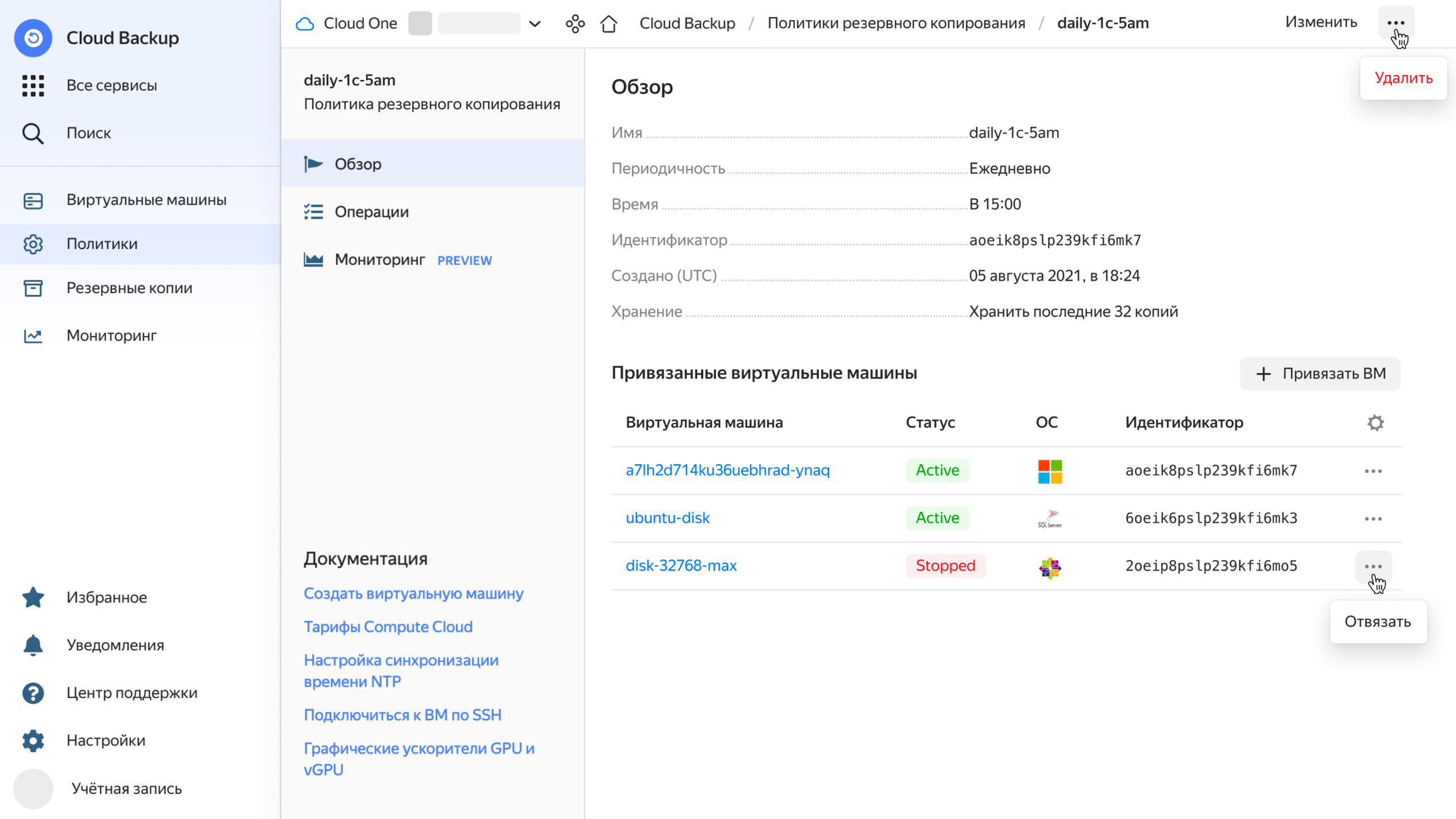The width and height of the screenshot is (1456, 819).
Task: Open Учётная запись in the sidebar
Action: (140, 789)
